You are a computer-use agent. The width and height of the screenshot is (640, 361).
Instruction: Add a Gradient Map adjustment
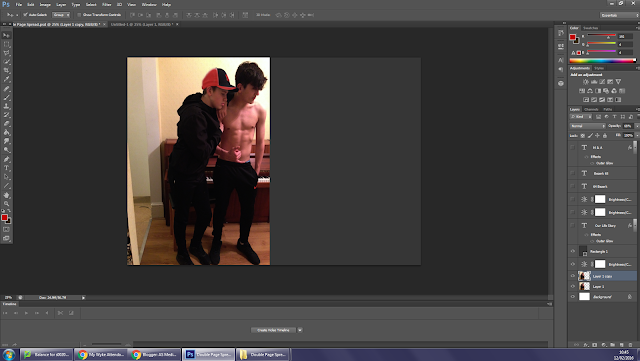[618, 100]
